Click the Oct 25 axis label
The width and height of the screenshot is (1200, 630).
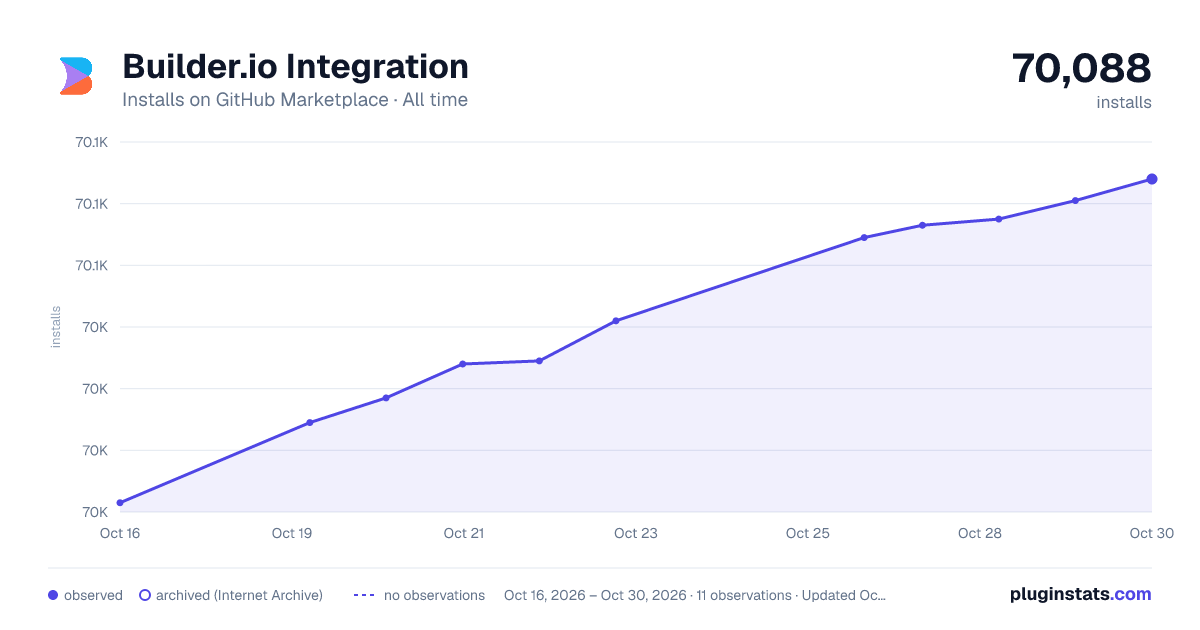click(808, 533)
